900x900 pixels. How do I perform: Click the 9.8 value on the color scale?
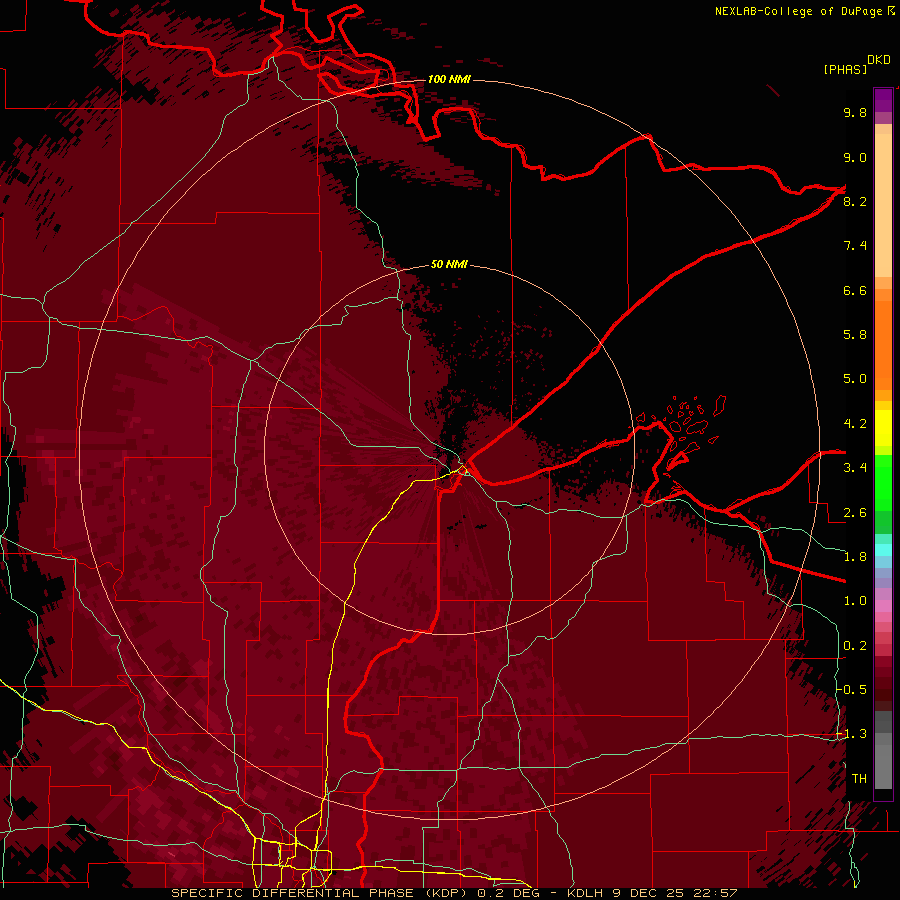click(x=855, y=112)
